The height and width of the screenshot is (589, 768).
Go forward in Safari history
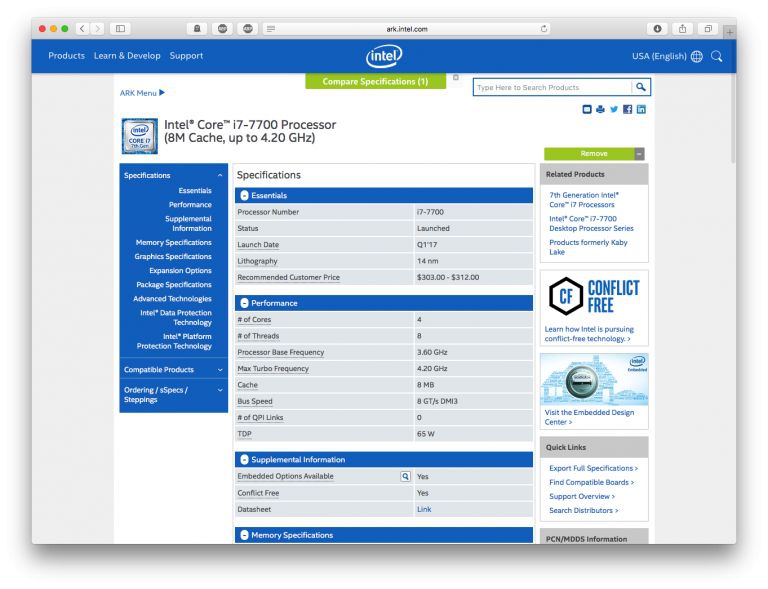(x=98, y=29)
